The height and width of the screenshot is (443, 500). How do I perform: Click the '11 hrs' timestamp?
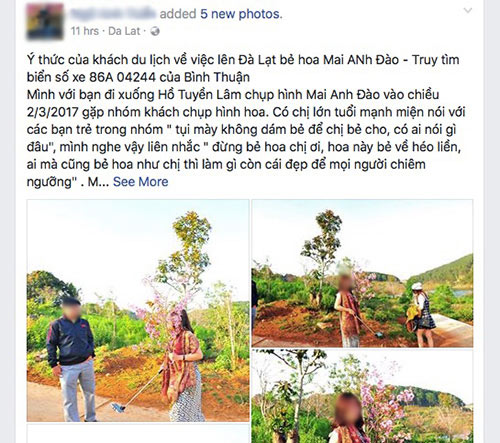pos(85,31)
